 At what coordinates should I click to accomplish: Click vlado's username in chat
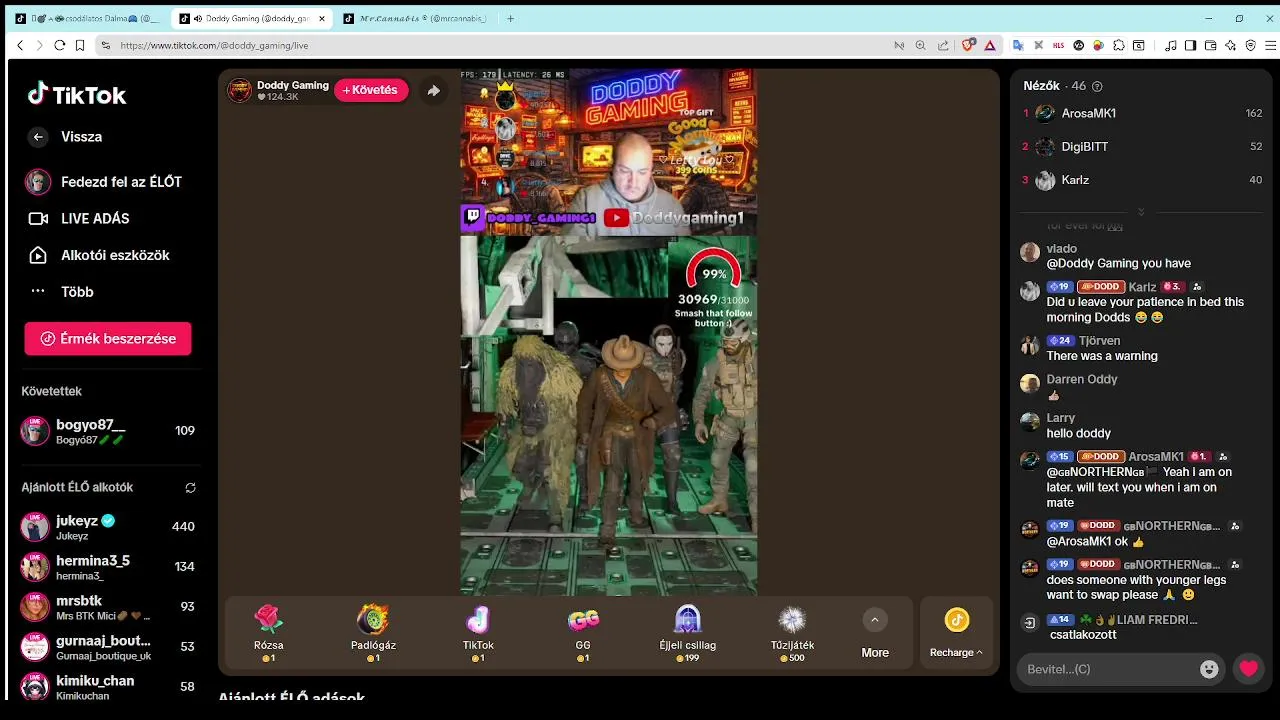(1061, 249)
